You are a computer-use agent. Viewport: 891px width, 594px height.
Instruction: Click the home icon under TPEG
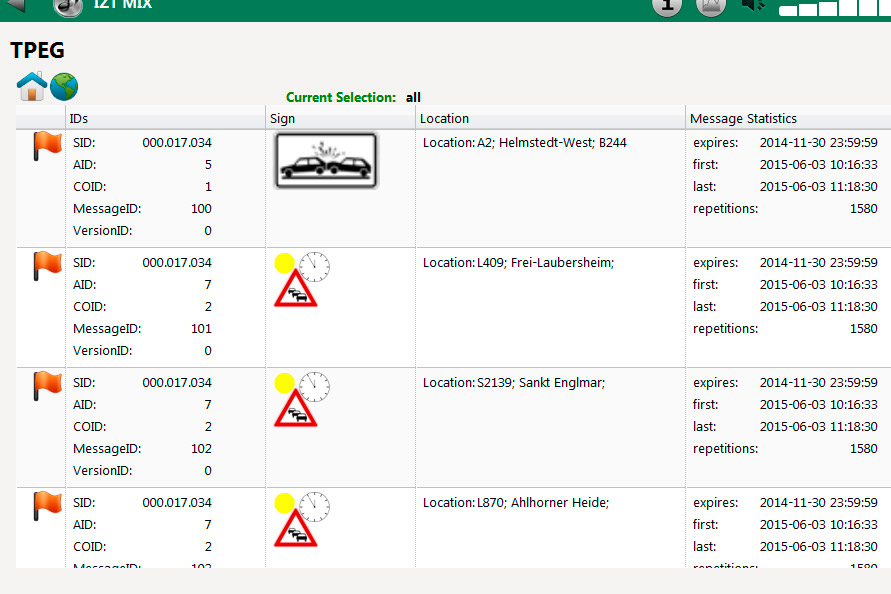pos(32,86)
